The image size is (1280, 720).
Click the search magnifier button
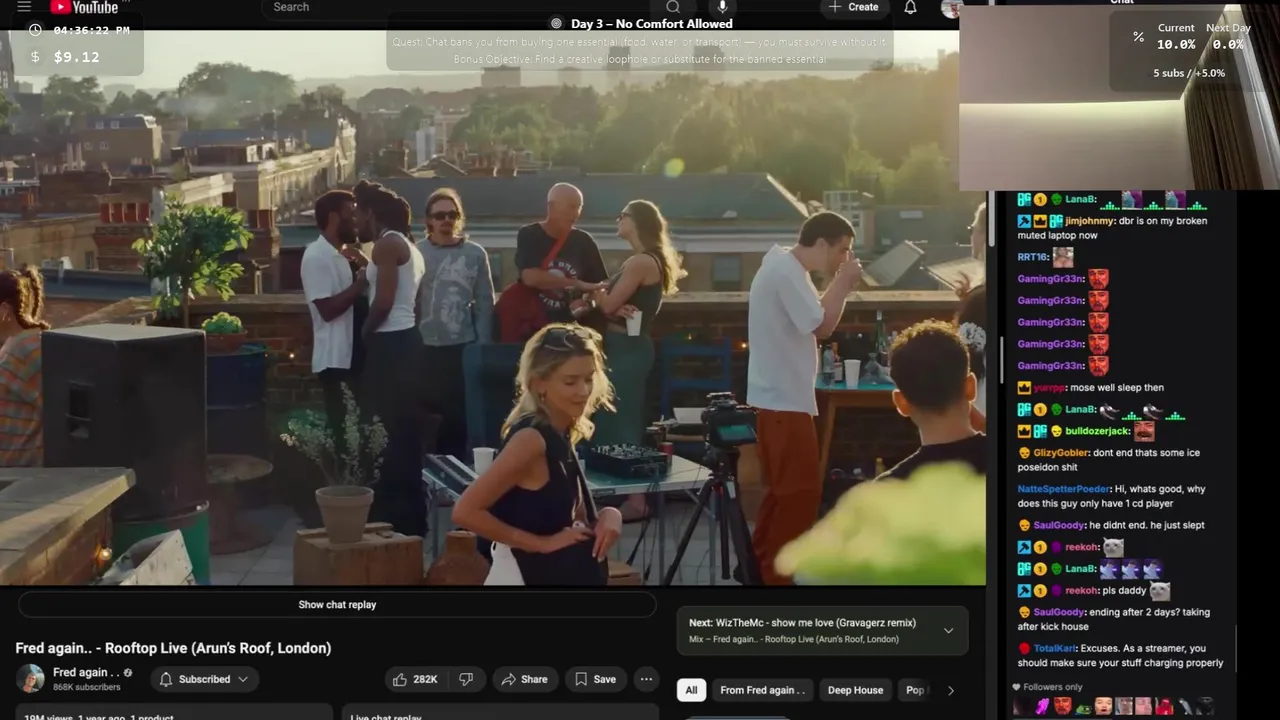pyautogui.click(x=673, y=7)
